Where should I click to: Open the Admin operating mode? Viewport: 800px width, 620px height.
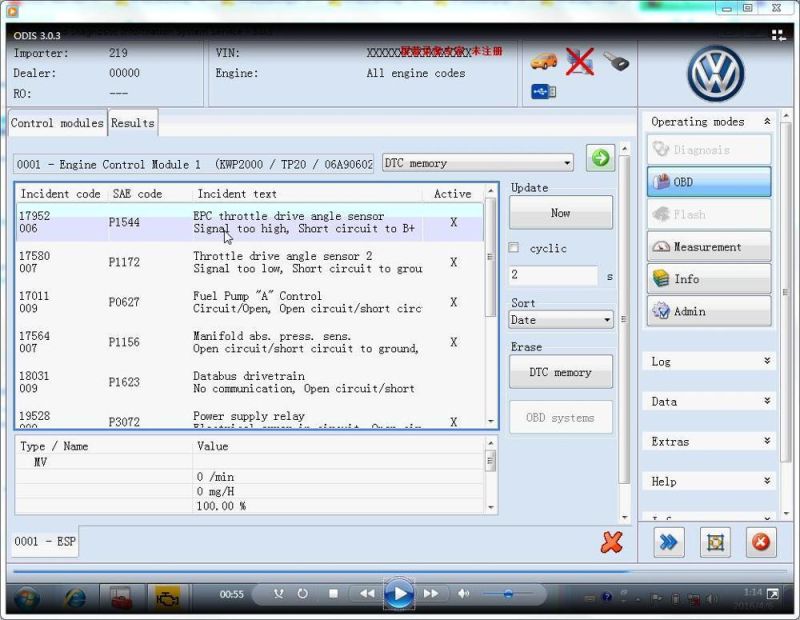click(x=709, y=311)
